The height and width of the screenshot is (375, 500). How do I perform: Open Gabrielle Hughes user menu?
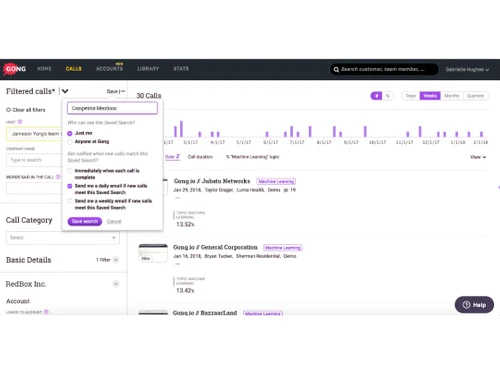(467, 69)
